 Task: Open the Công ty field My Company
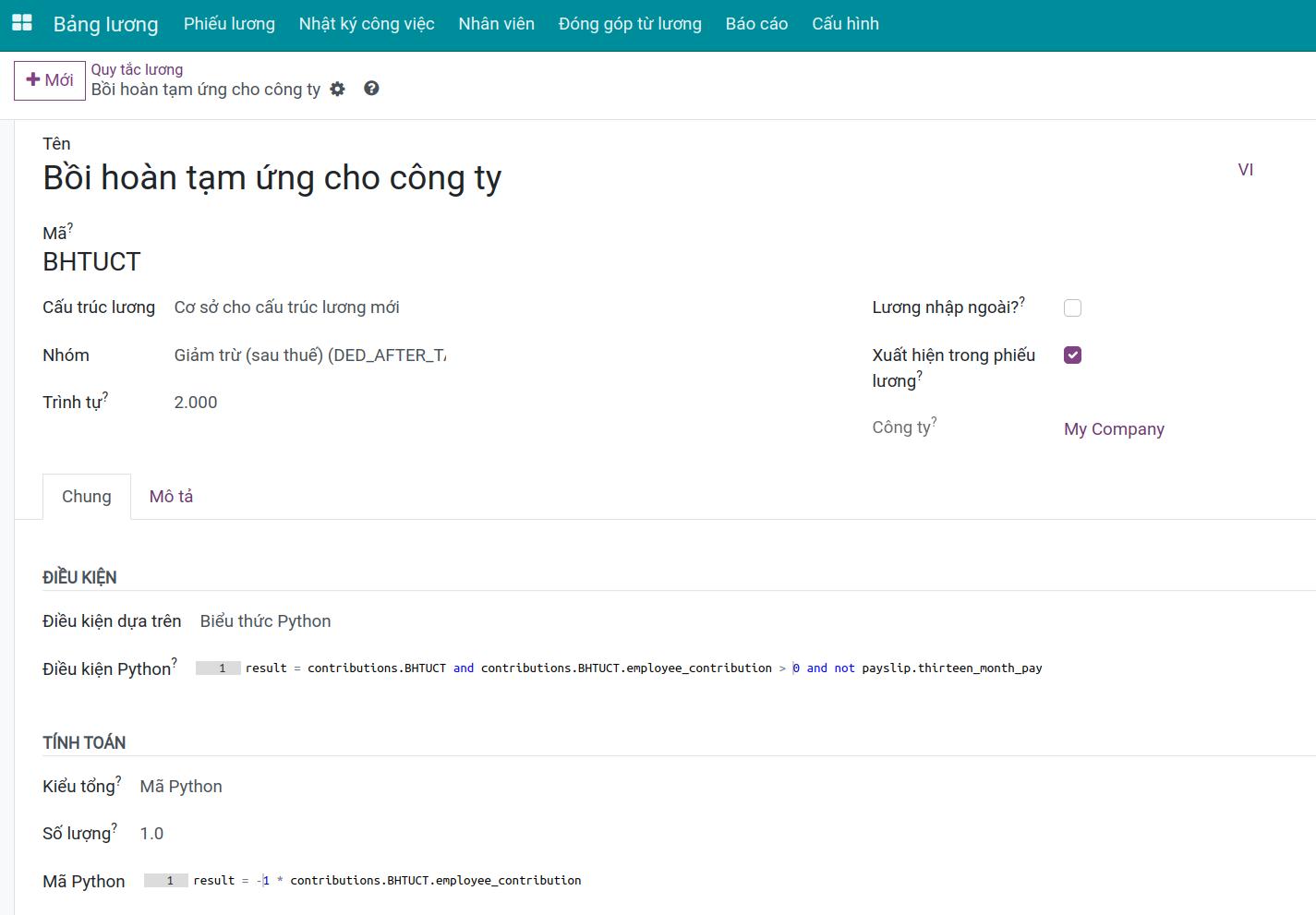pos(1114,429)
